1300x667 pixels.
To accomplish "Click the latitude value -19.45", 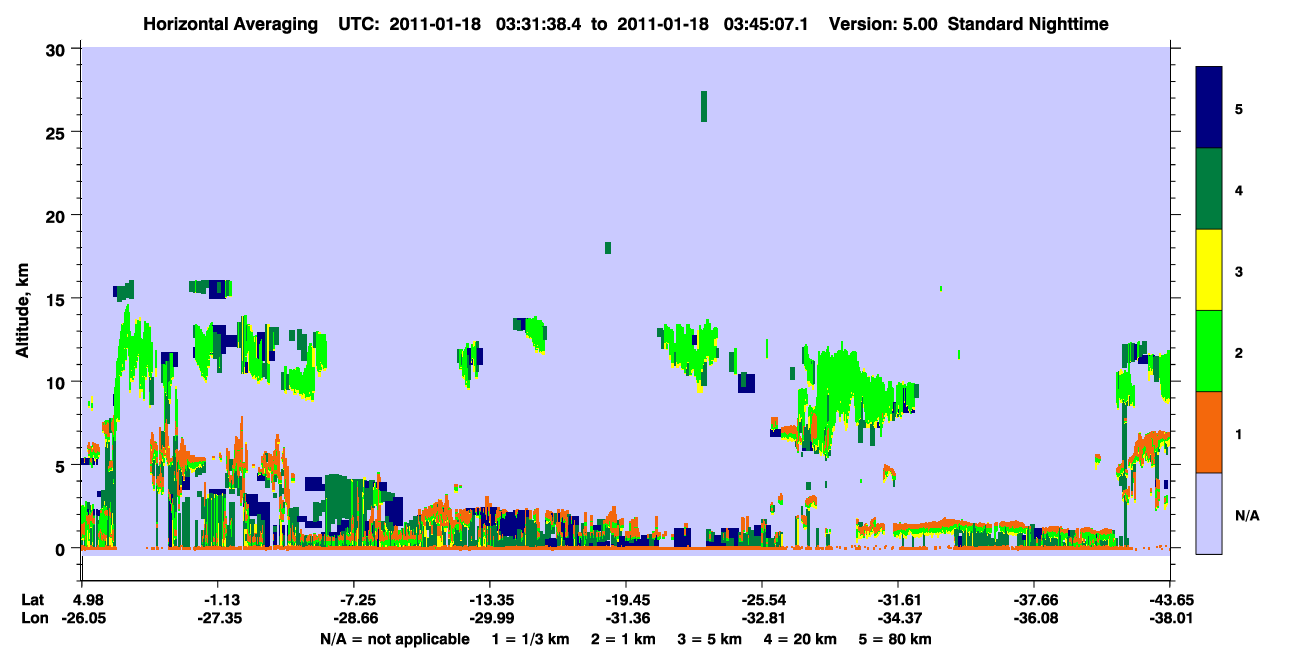I will tap(625, 600).
